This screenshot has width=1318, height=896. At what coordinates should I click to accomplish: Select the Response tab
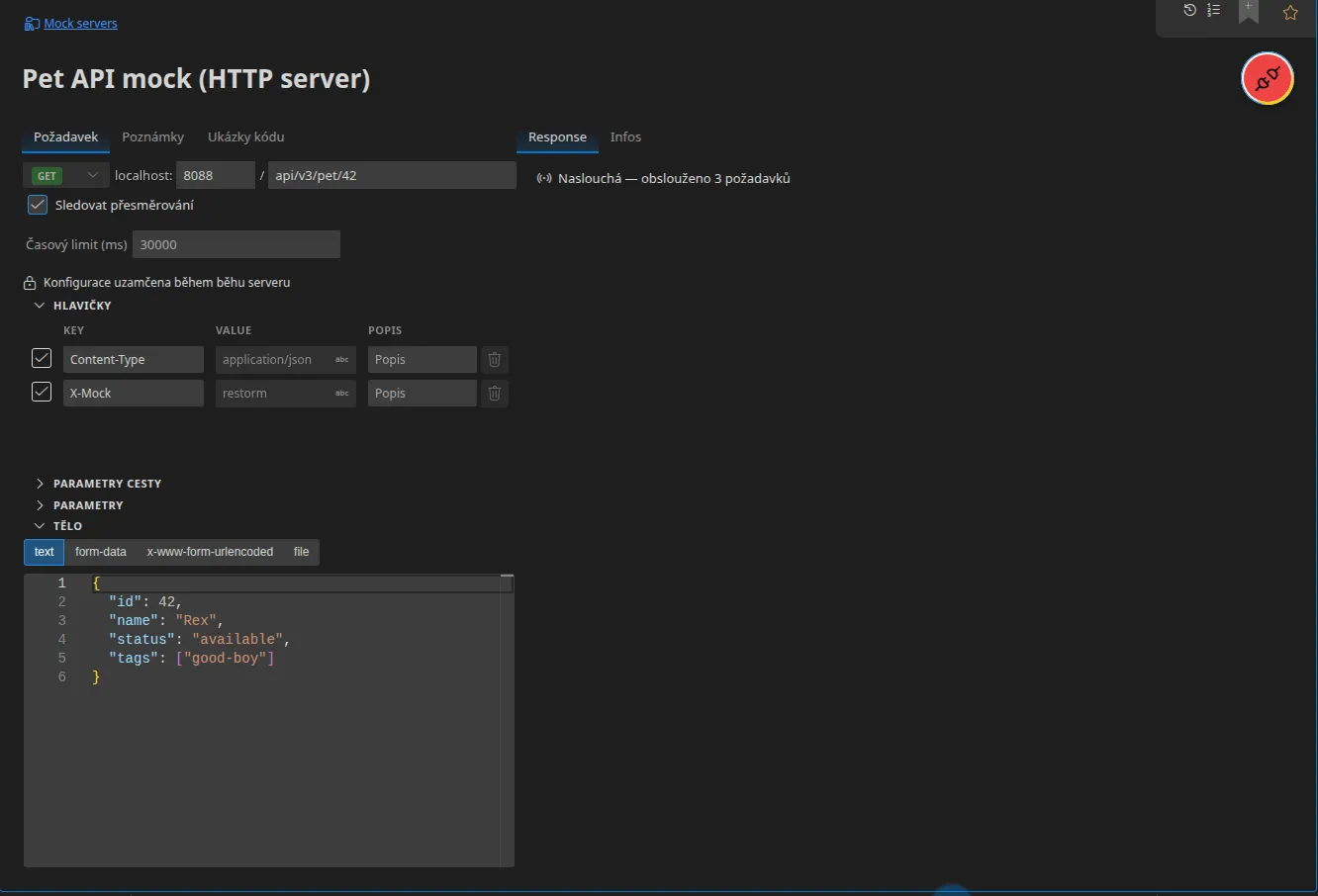(x=557, y=137)
